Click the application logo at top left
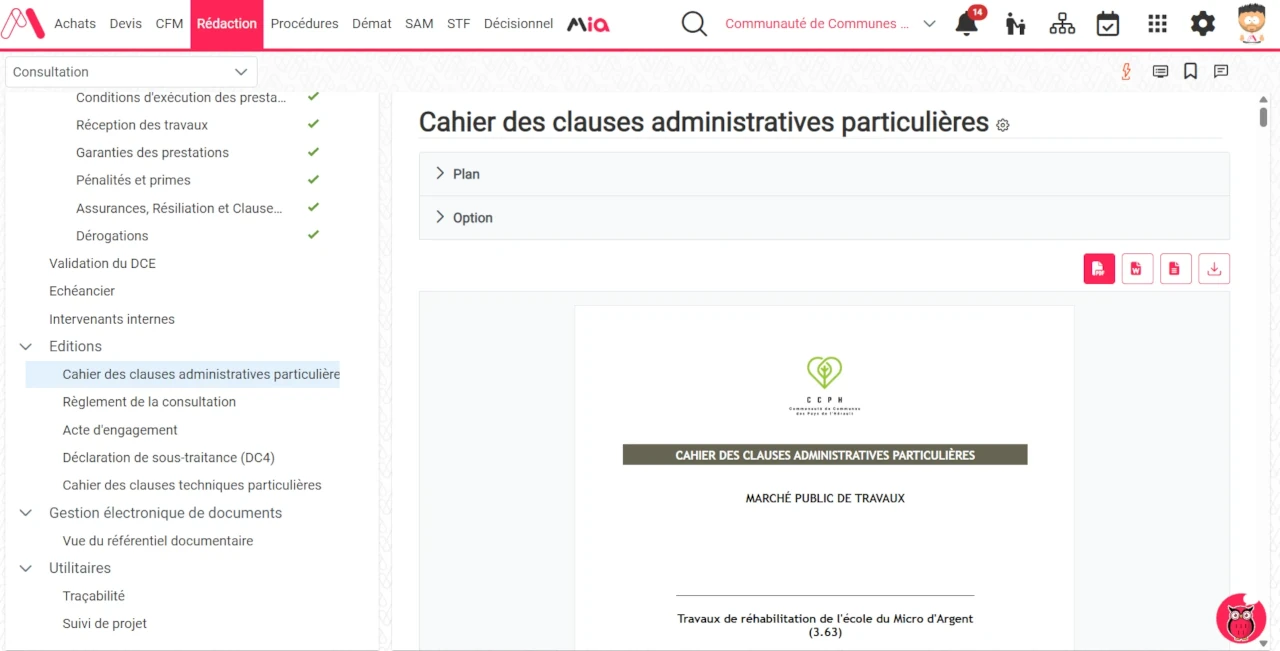The width and height of the screenshot is (1280, 651). click(22, 23)
